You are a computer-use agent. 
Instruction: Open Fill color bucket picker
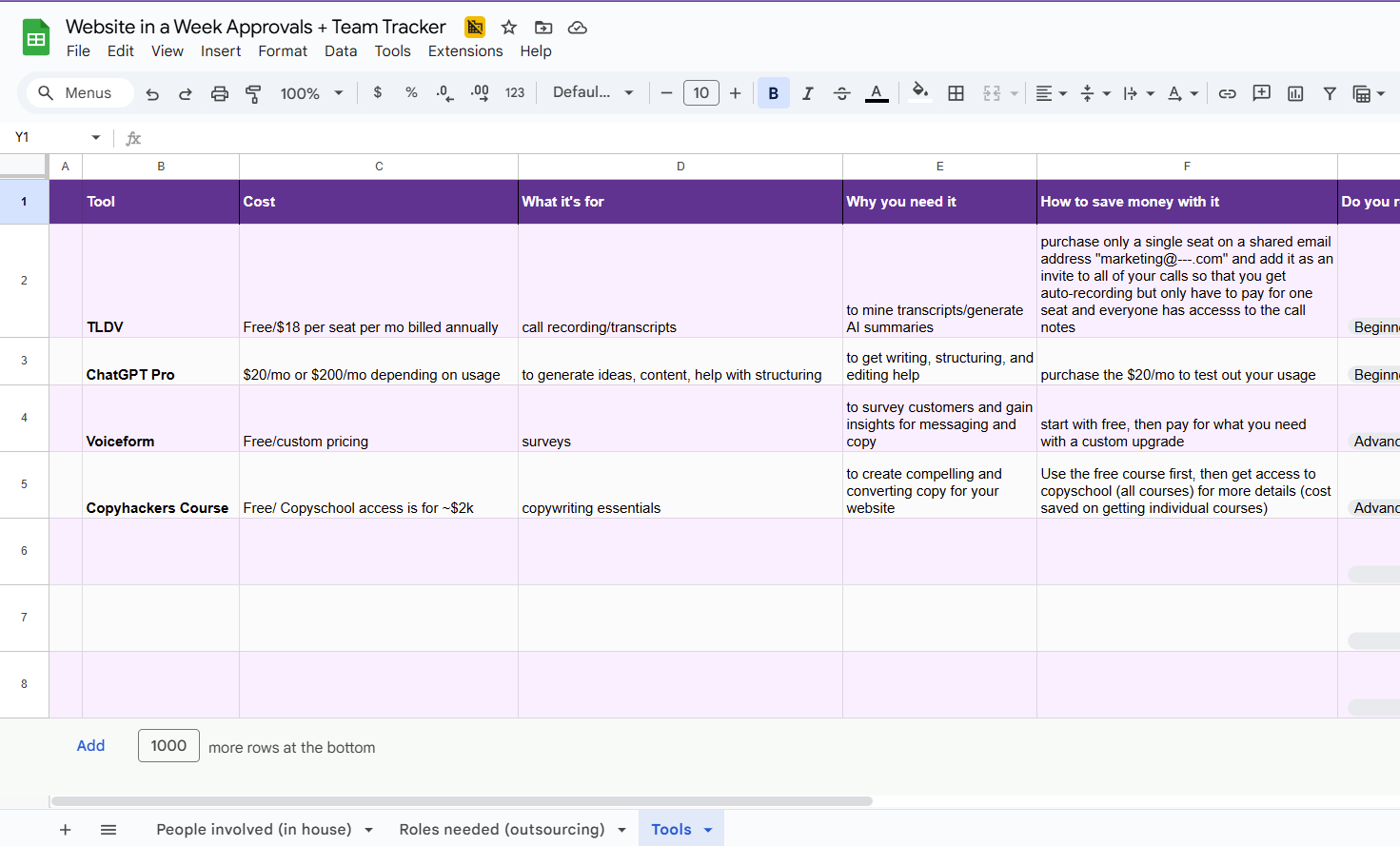[x=920, y=91]
